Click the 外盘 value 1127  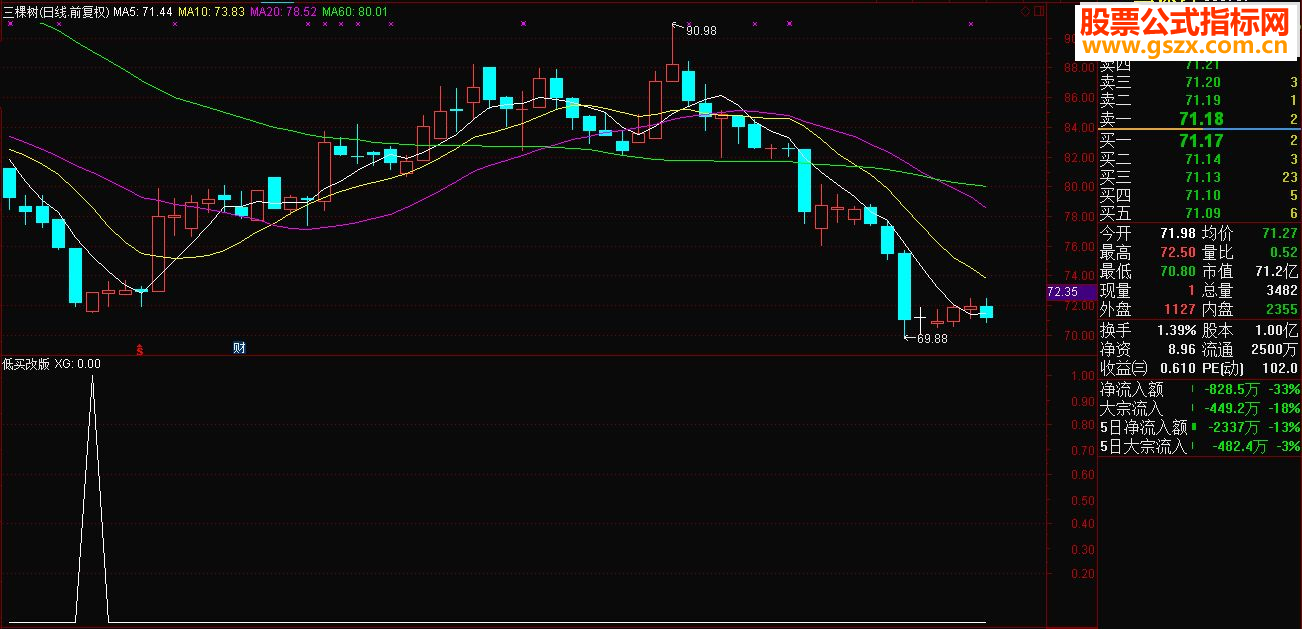[1179, 310]
